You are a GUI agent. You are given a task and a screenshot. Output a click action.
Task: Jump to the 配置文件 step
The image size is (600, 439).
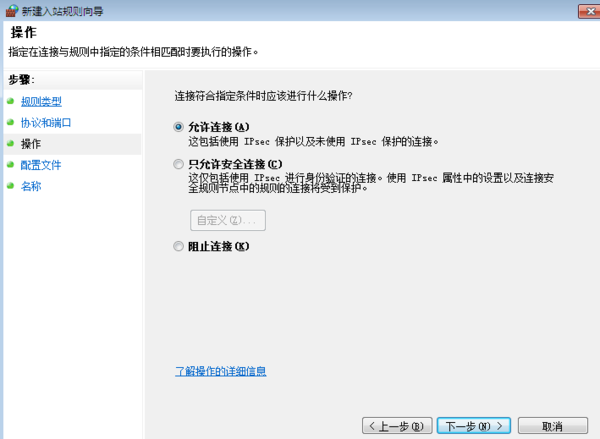[x=41, y=165]
